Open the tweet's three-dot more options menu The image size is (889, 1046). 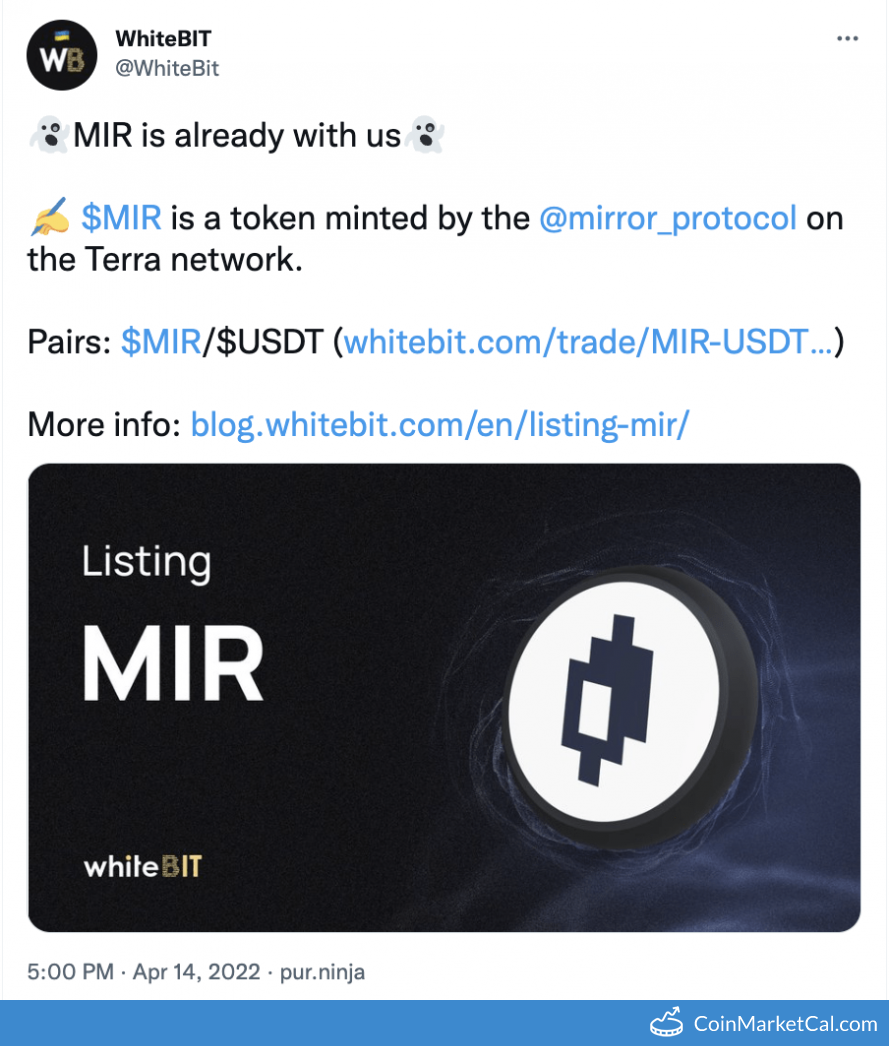[x=847, y=39]
